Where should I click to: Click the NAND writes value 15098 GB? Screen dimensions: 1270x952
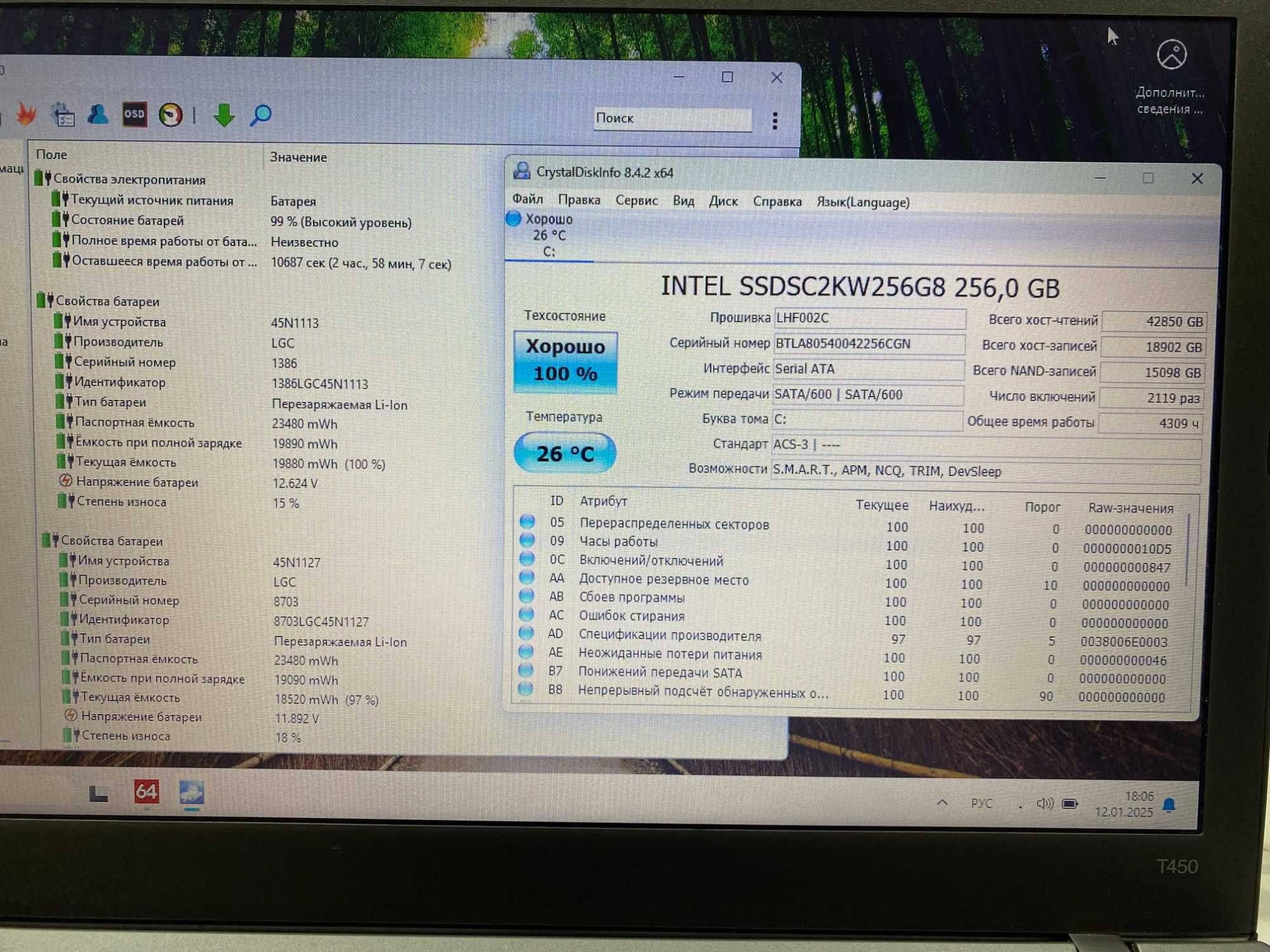click(x=1152, y=373)
